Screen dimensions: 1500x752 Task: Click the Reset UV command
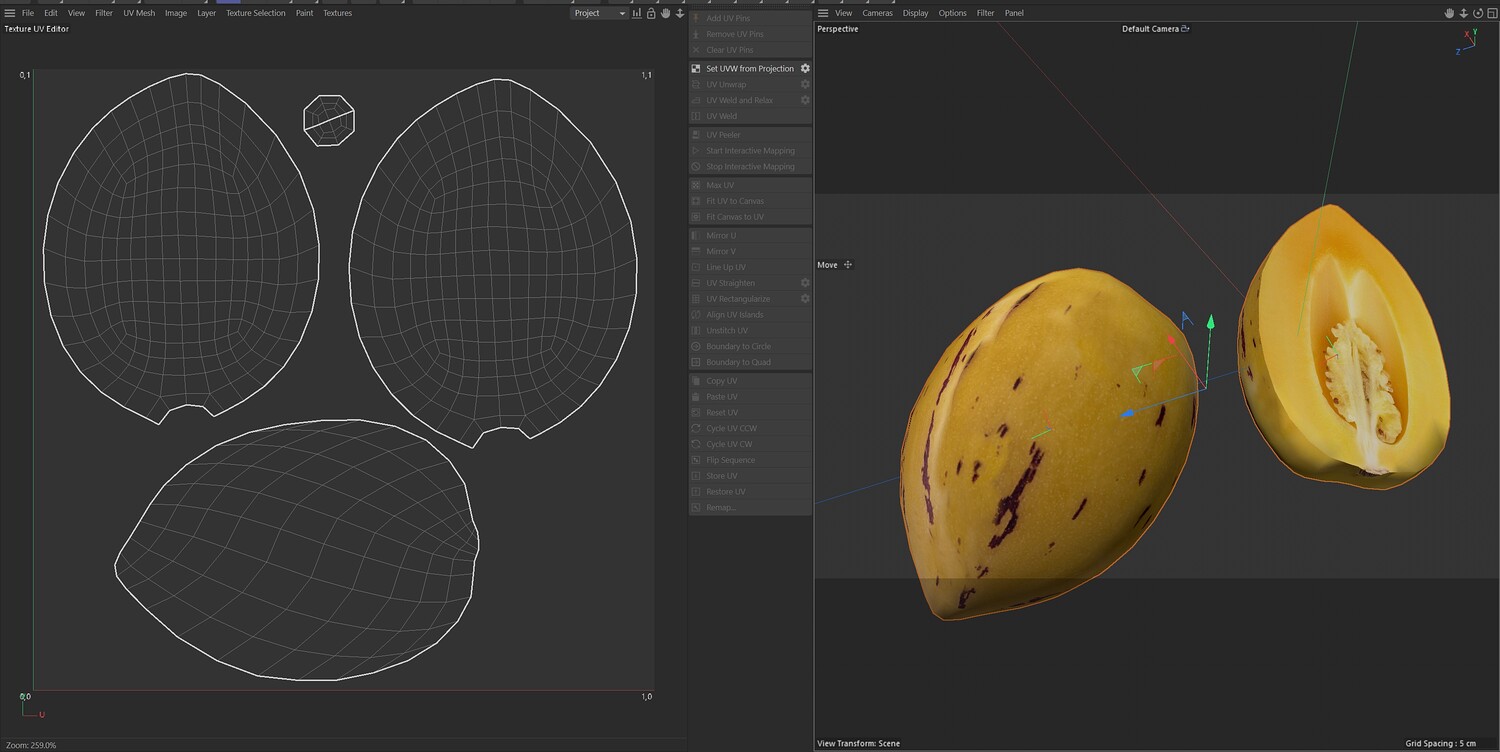pyautogui.click(x=750, y=413)
